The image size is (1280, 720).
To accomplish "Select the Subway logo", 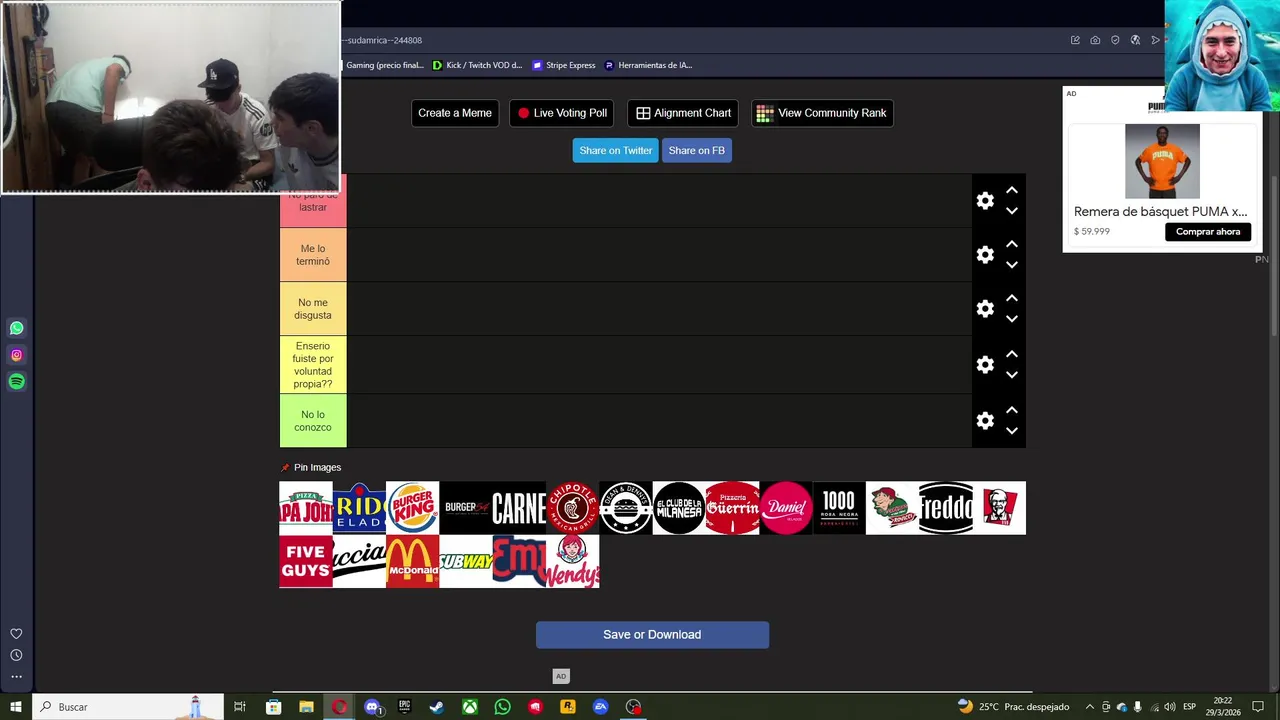I will 466,561.
